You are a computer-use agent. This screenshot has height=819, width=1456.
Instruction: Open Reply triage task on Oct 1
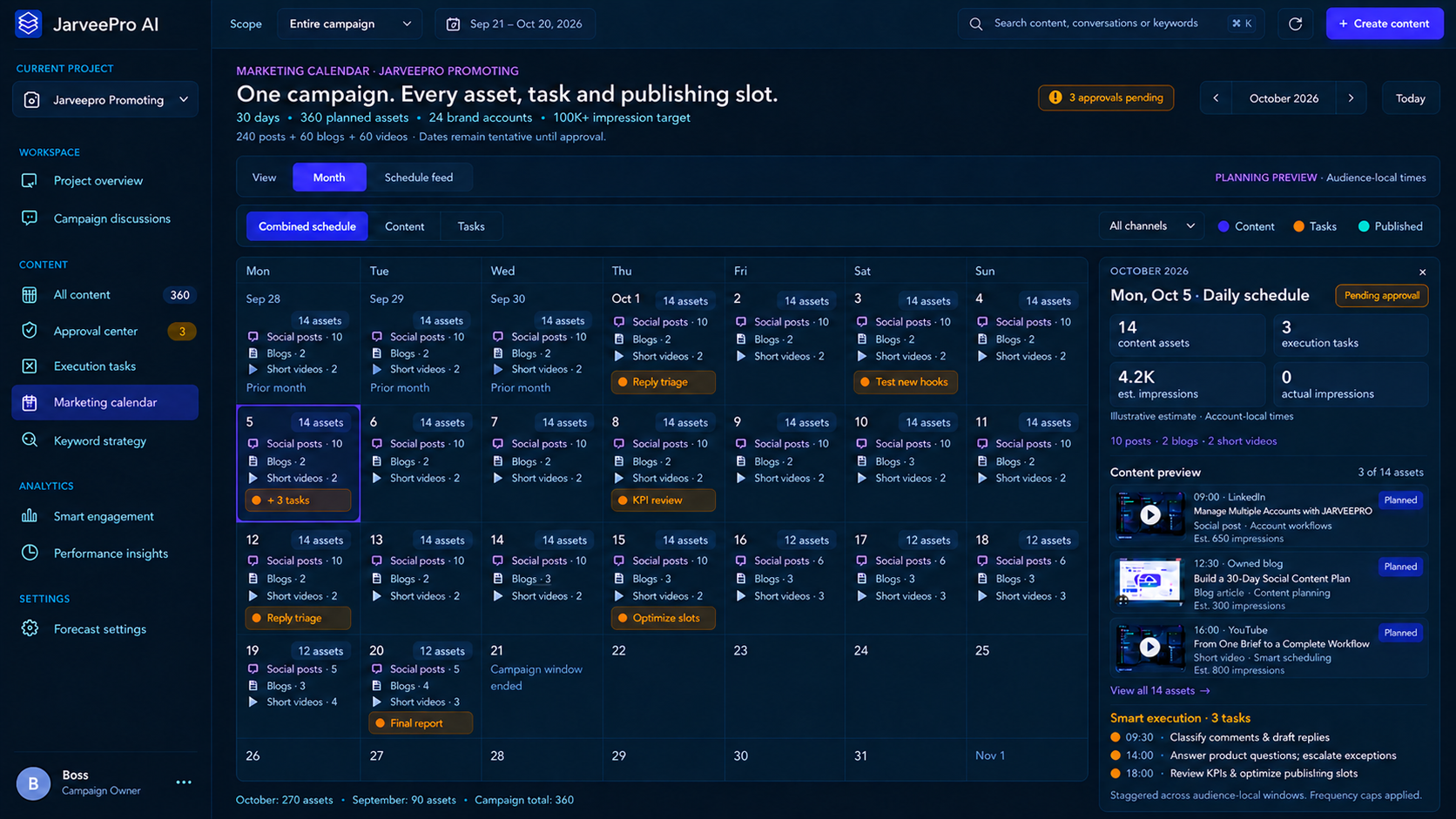click(663, 382)
